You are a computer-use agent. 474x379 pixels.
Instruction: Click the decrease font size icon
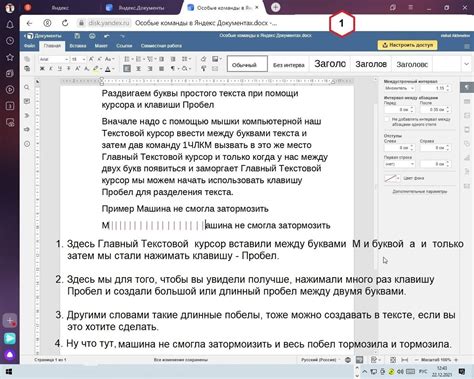coord(99,59)
